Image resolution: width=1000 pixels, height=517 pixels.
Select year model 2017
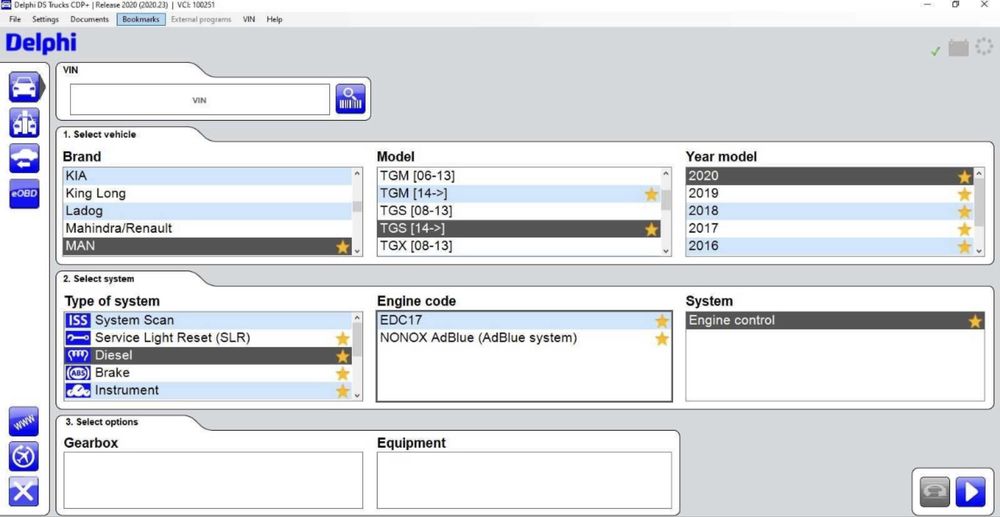tap(830, 228)
